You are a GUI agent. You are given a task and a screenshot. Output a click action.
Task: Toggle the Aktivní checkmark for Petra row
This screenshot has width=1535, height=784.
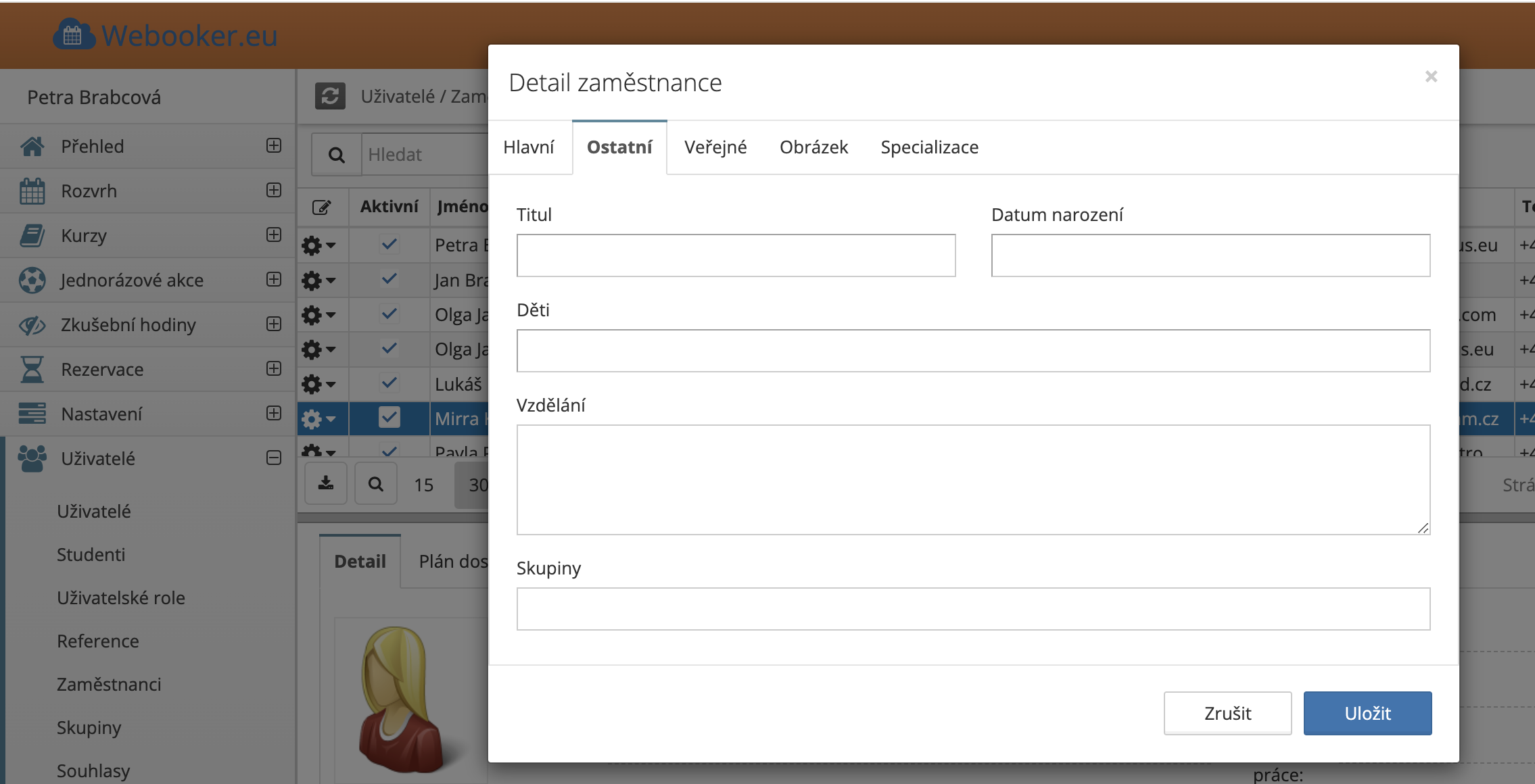click(389, 244)
